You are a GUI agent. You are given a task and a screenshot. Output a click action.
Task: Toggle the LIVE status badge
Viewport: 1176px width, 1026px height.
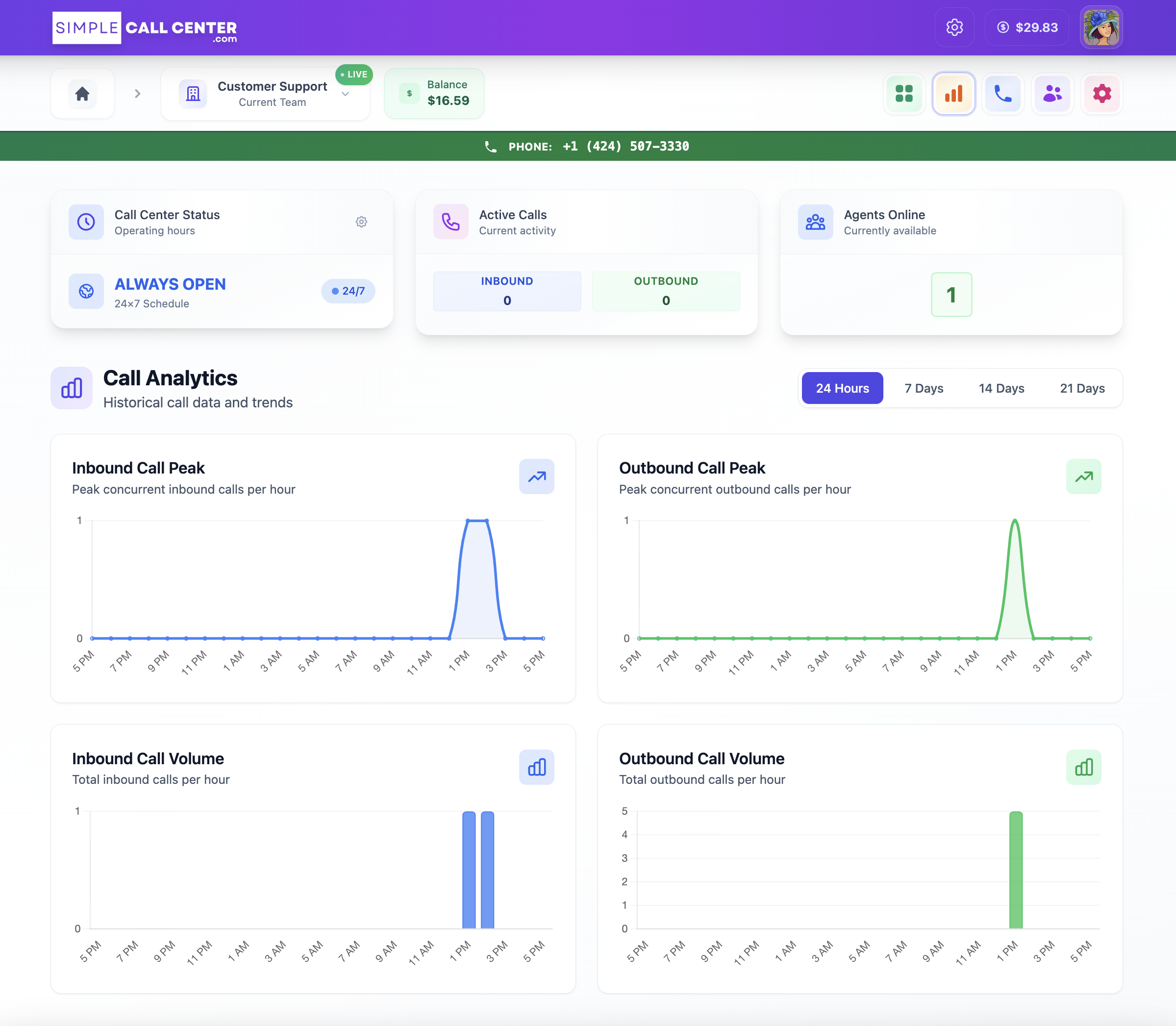coord(354,75)
